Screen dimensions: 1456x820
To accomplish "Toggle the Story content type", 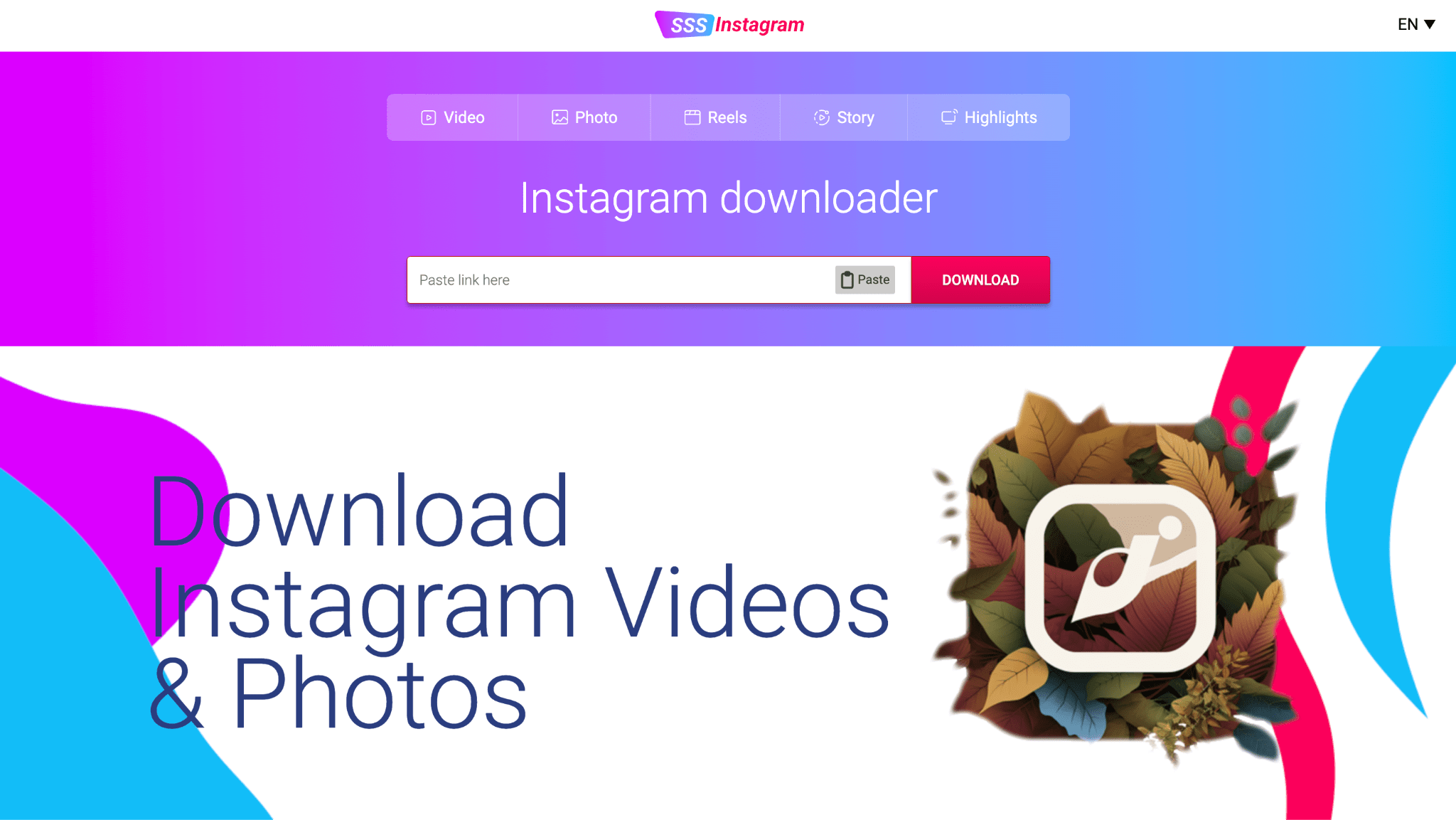I will coord(843,117).
